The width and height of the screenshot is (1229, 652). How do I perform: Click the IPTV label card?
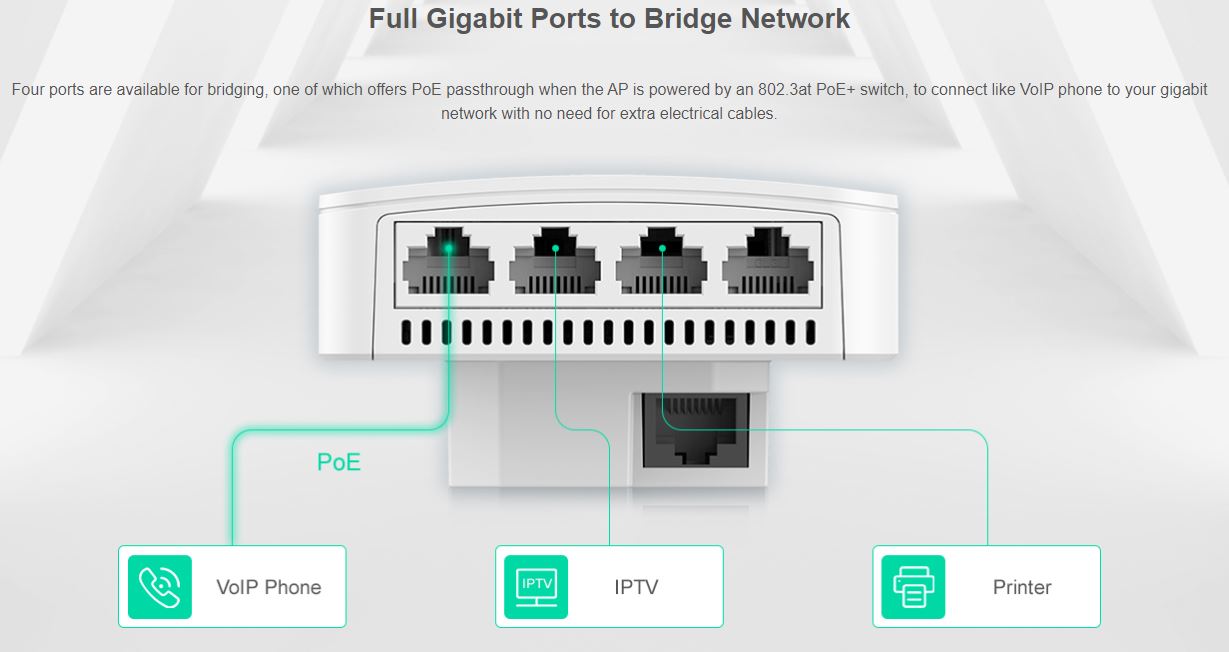pyautogui.click(x=609, y=587)
